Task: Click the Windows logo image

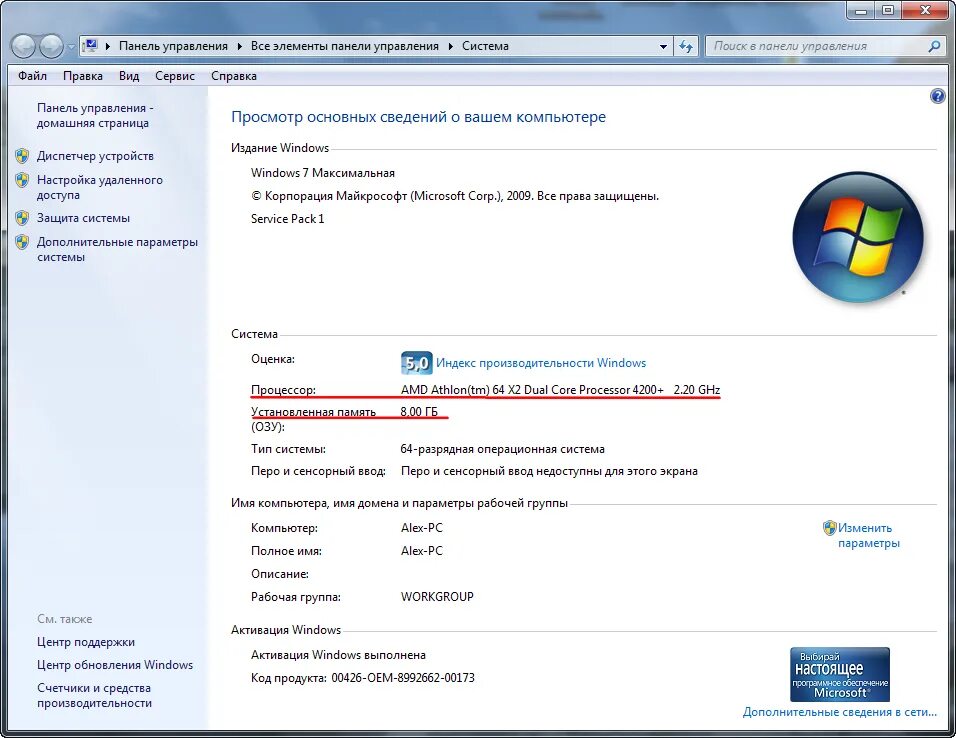Action: (x=858, y=237)
